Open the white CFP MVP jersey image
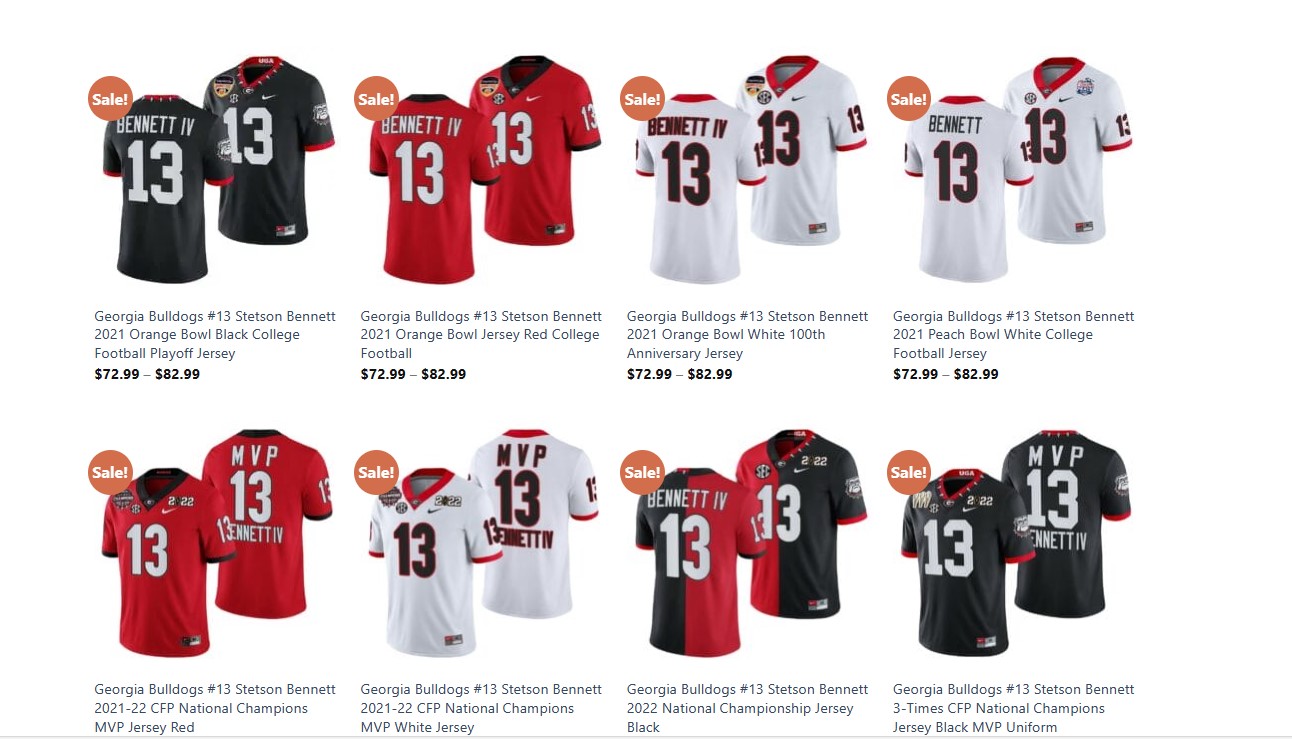 pyautogui.click(x=484, y=543)
